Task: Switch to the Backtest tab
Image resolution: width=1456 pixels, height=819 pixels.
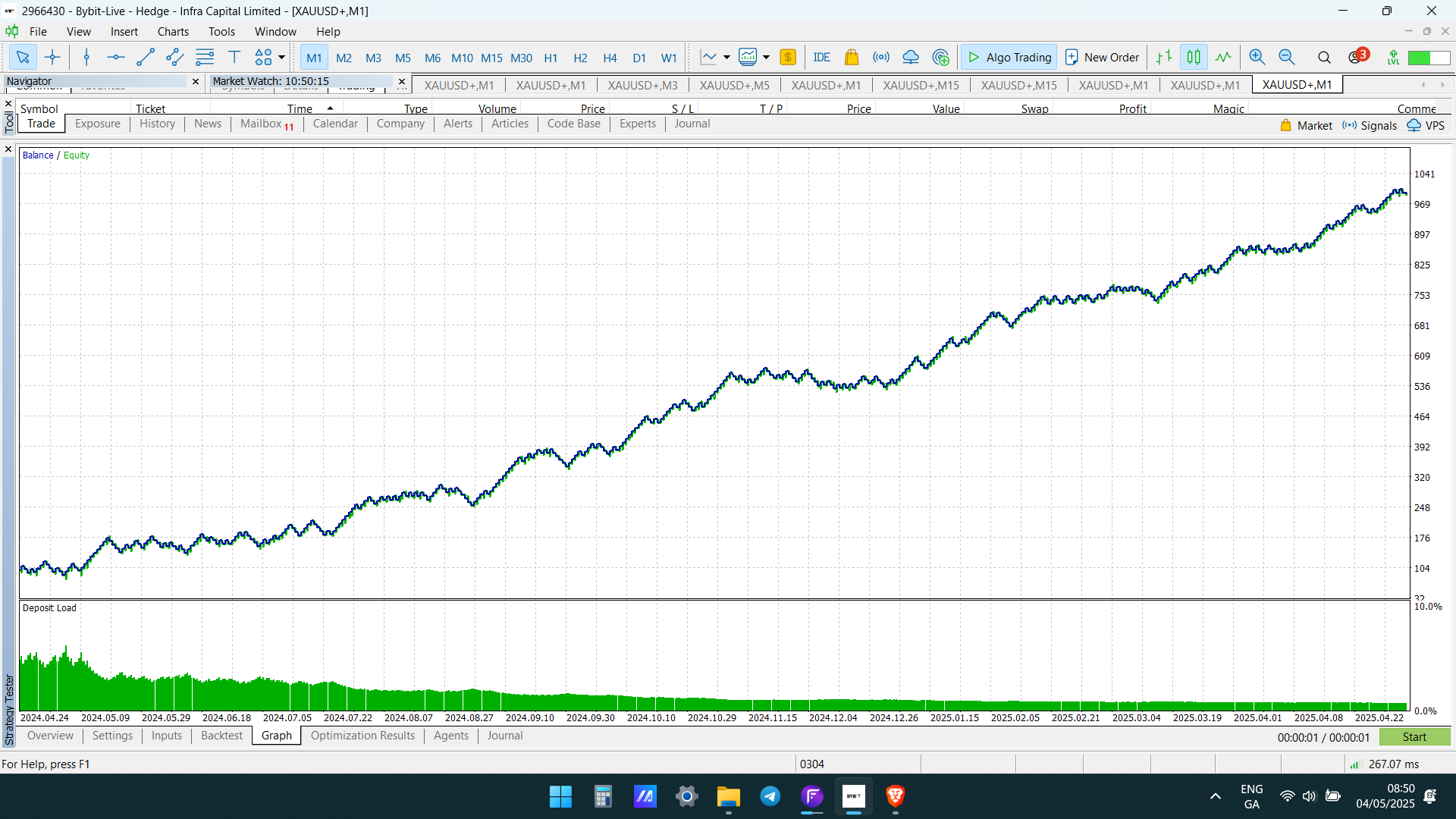Action: pos(221,736)
